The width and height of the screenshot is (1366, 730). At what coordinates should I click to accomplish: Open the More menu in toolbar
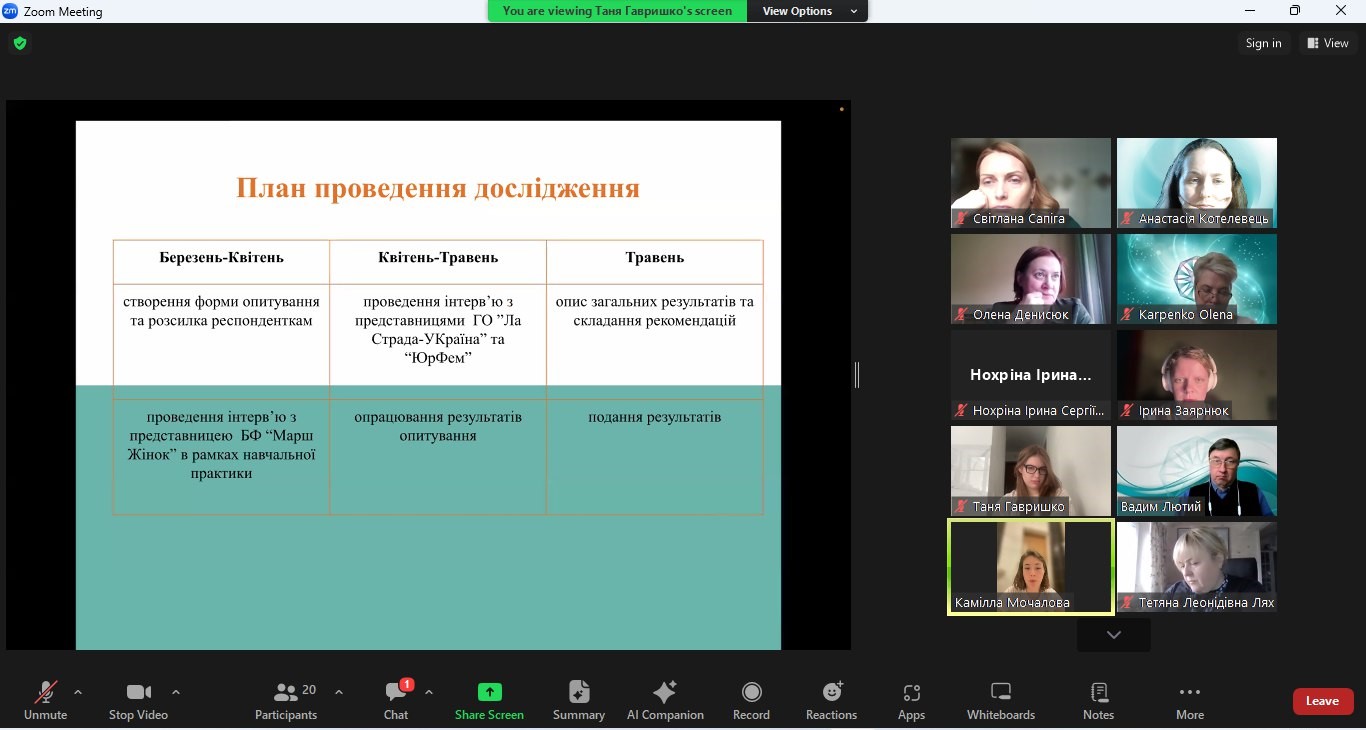pyautogui.click(x=1189, y=692)
